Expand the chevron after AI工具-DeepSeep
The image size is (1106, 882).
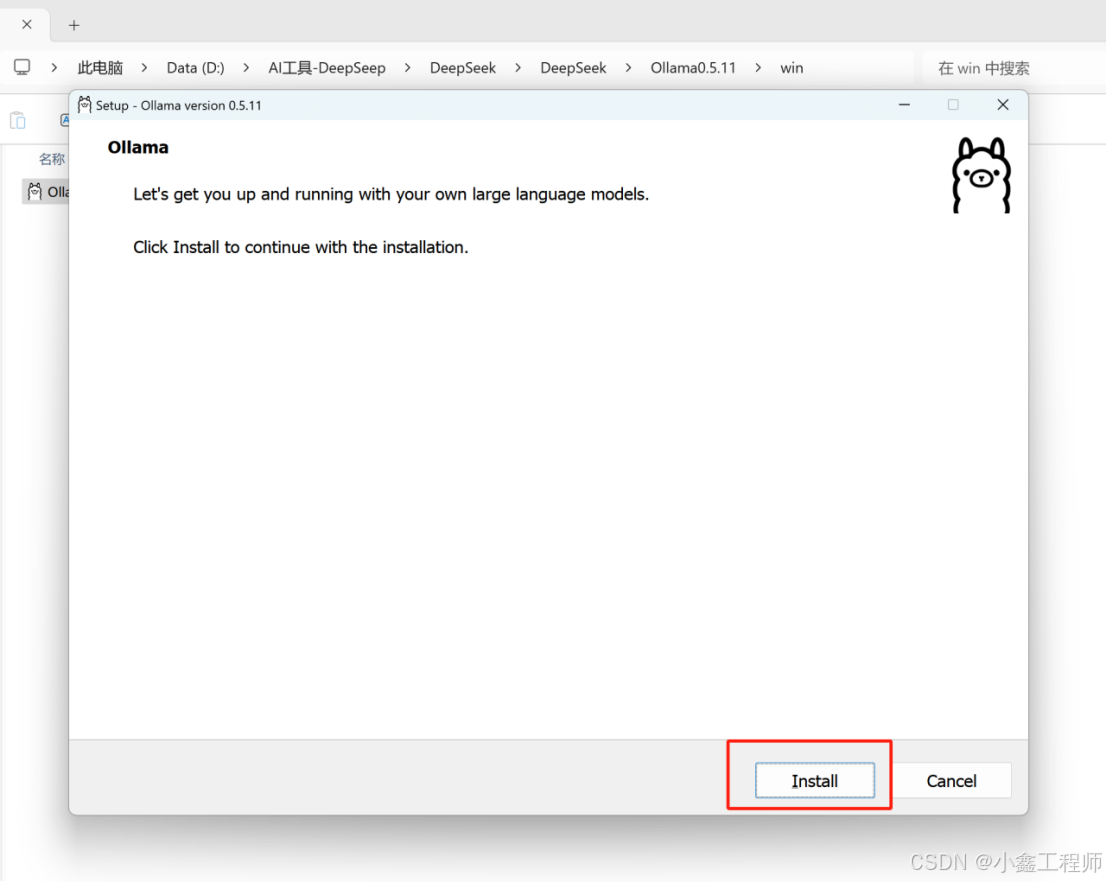point(407,68)
